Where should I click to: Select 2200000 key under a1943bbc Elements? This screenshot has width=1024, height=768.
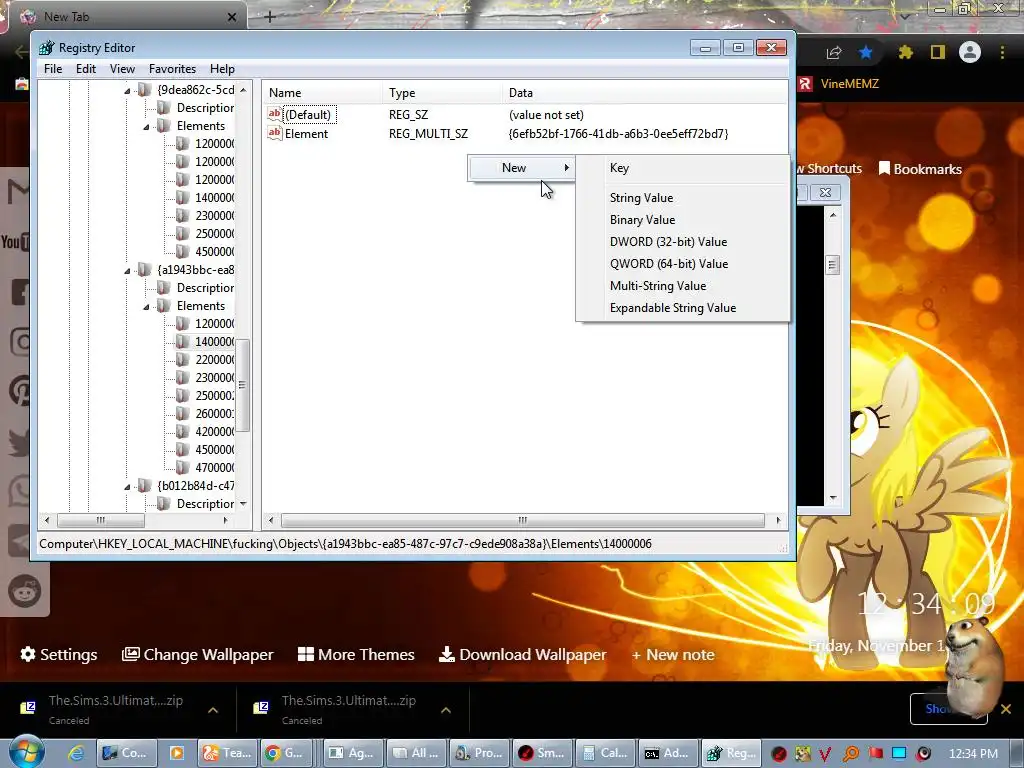click(214, 360)
